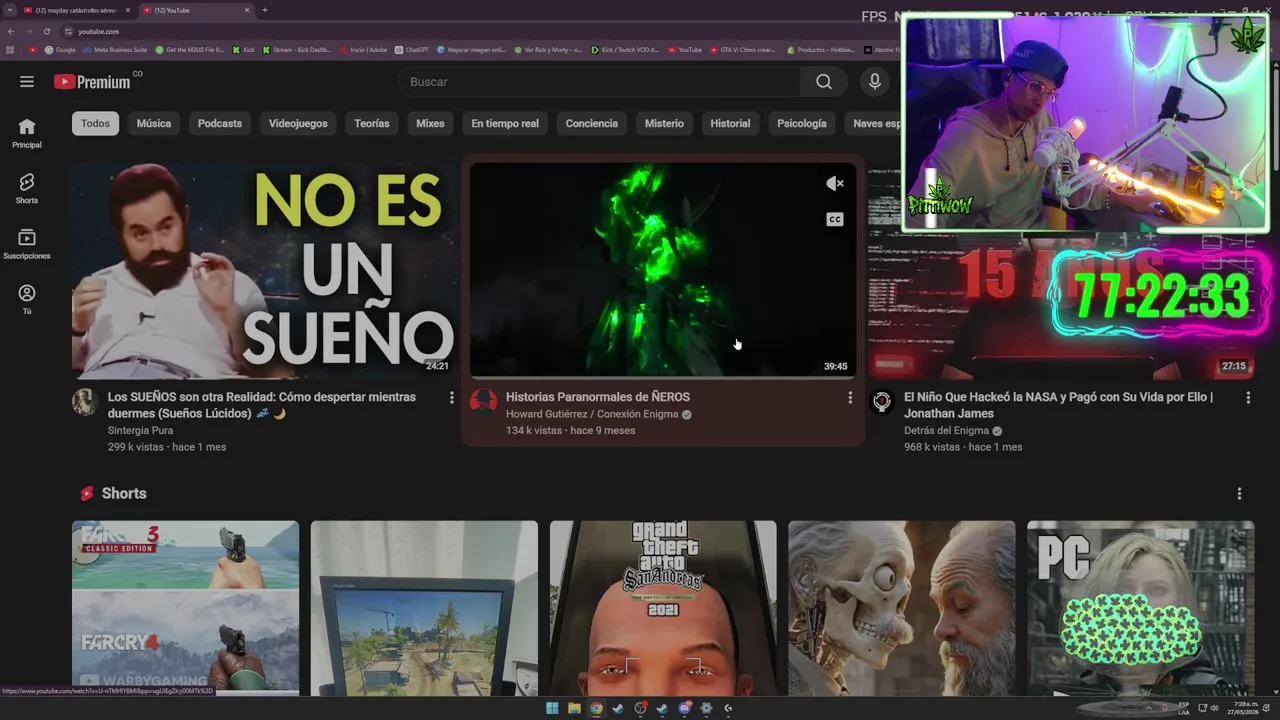Select the Podcasts filter chip
Screen dimensions: 1280x720
(220, 123)
